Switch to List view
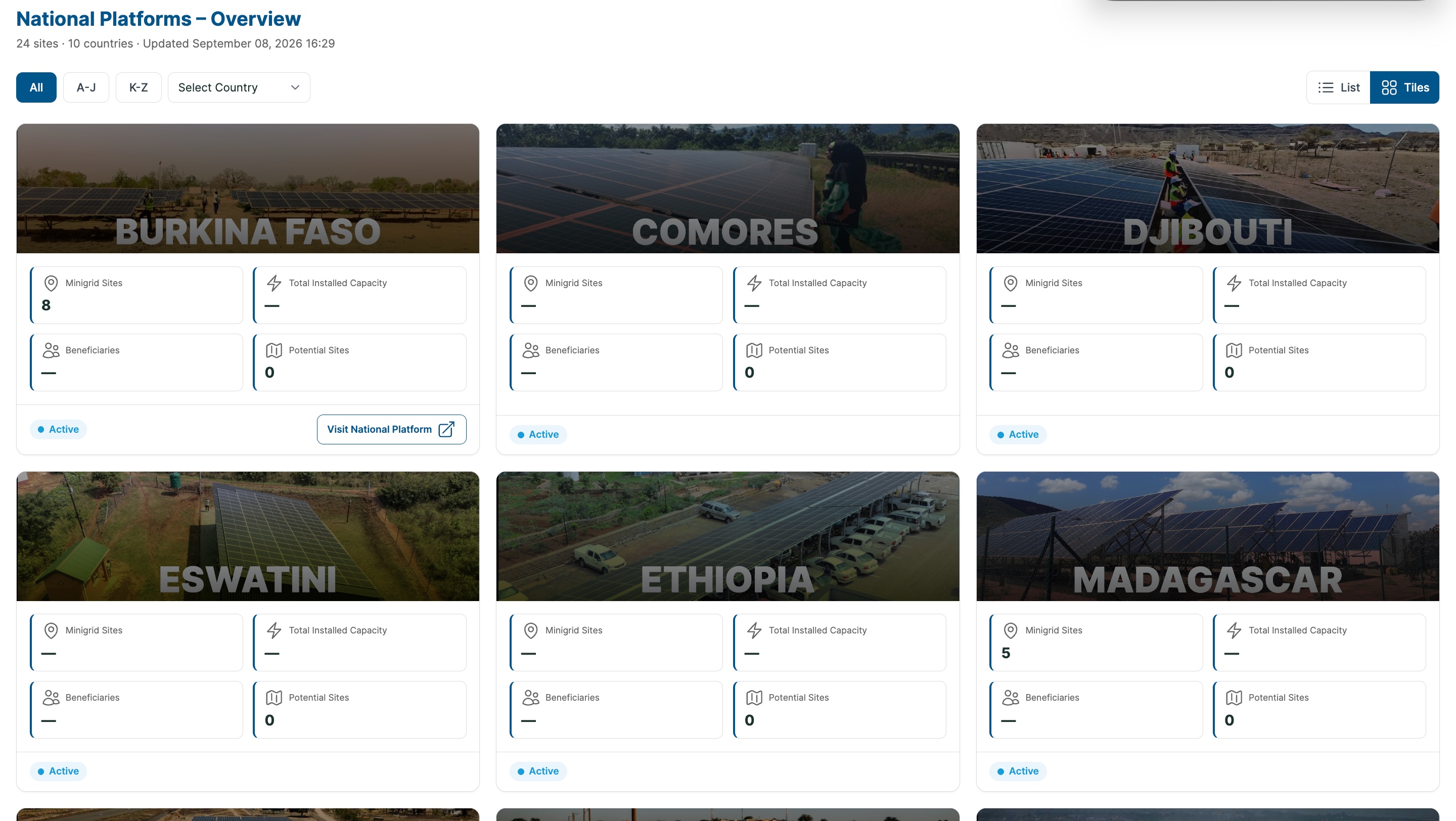Image resolution: width=1456 pixels, height=821 pixels. coord(1338,87)
